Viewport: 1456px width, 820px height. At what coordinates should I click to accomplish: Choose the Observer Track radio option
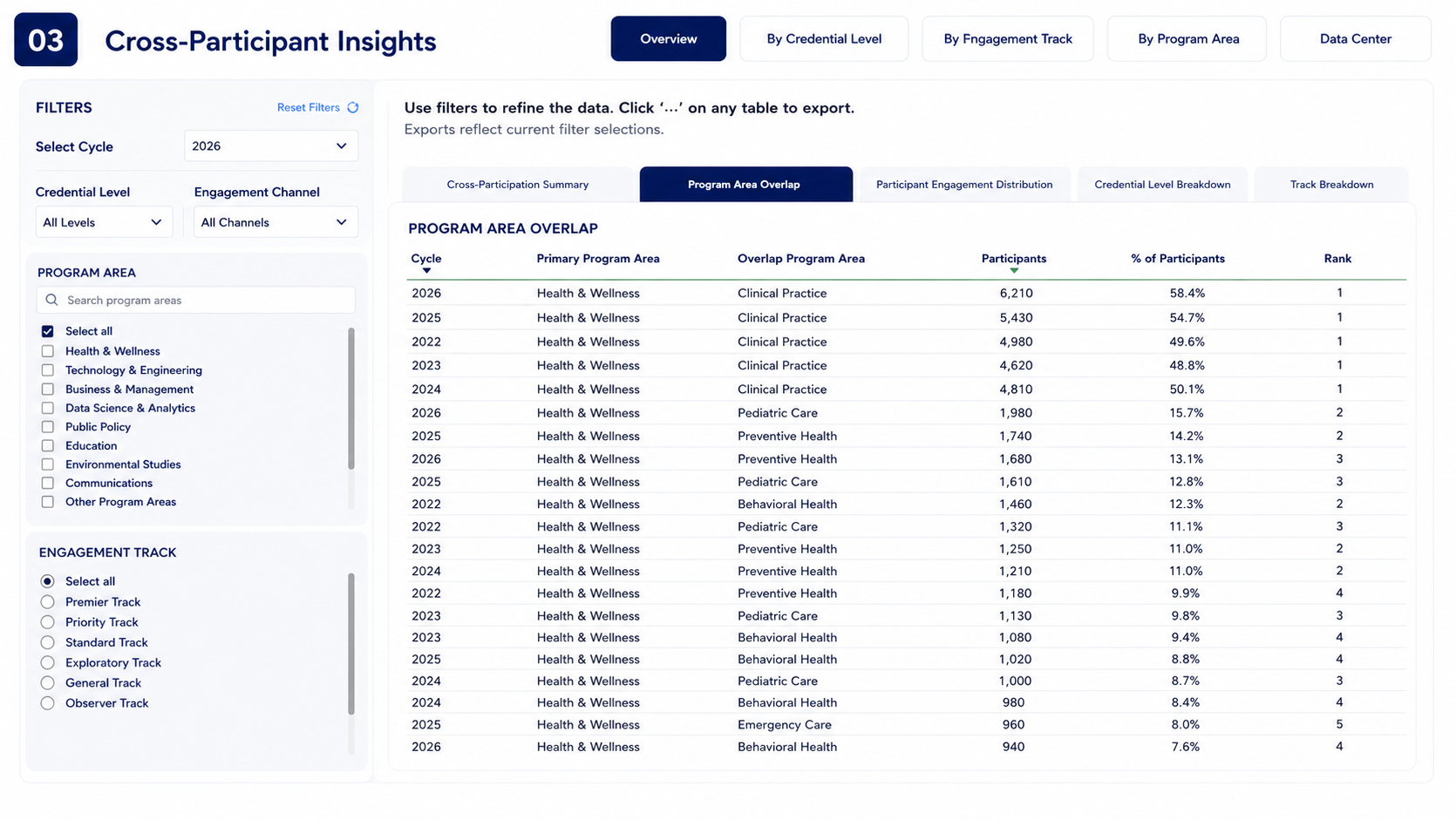(48, 703)
